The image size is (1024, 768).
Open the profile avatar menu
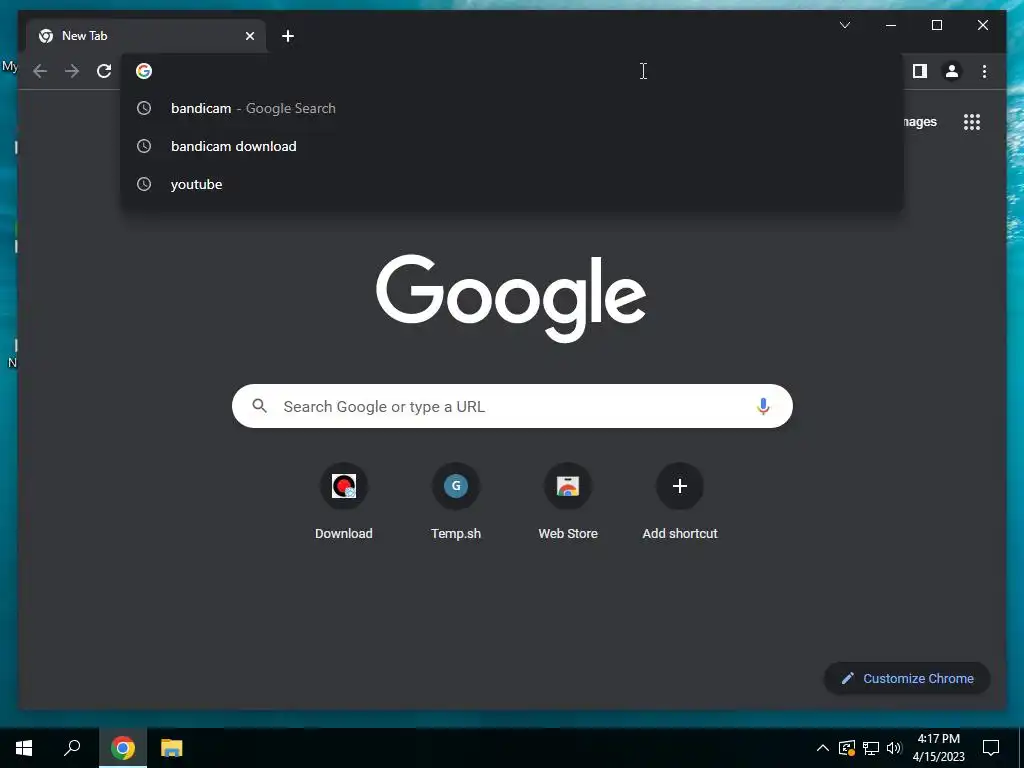(x=952, y=71)
